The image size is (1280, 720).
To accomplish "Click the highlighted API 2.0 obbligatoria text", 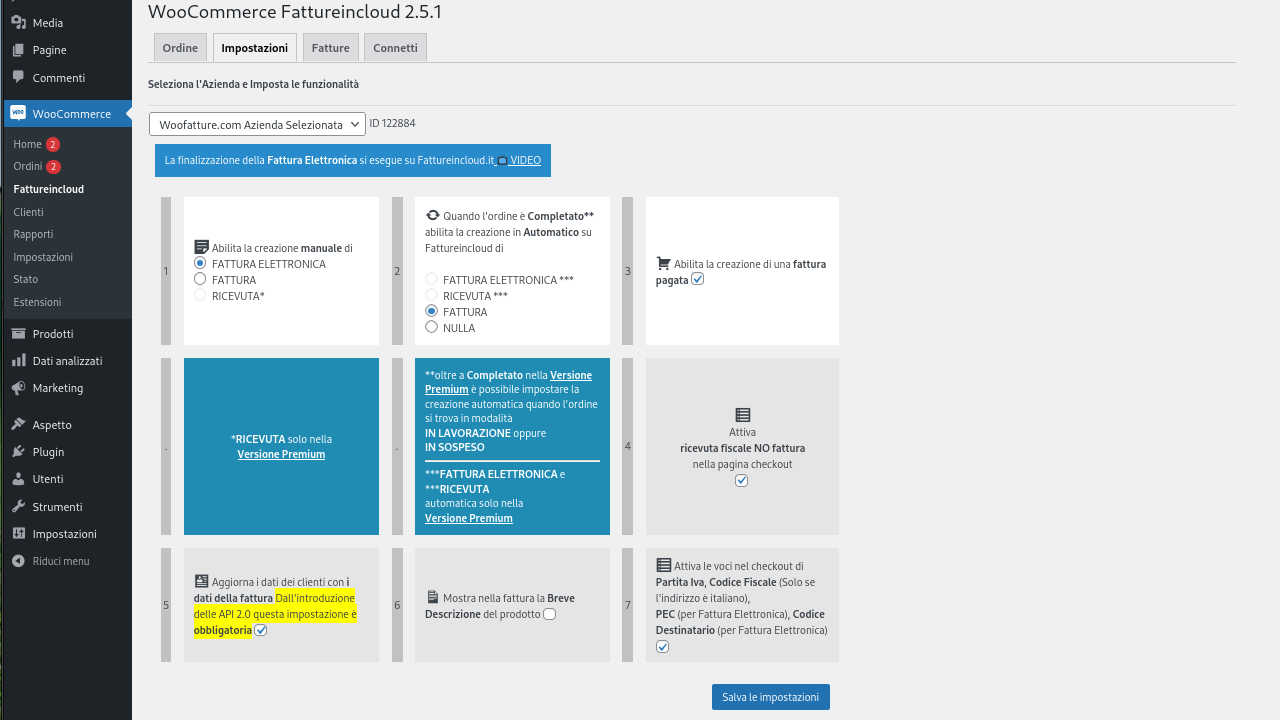I will click(275, 614).
